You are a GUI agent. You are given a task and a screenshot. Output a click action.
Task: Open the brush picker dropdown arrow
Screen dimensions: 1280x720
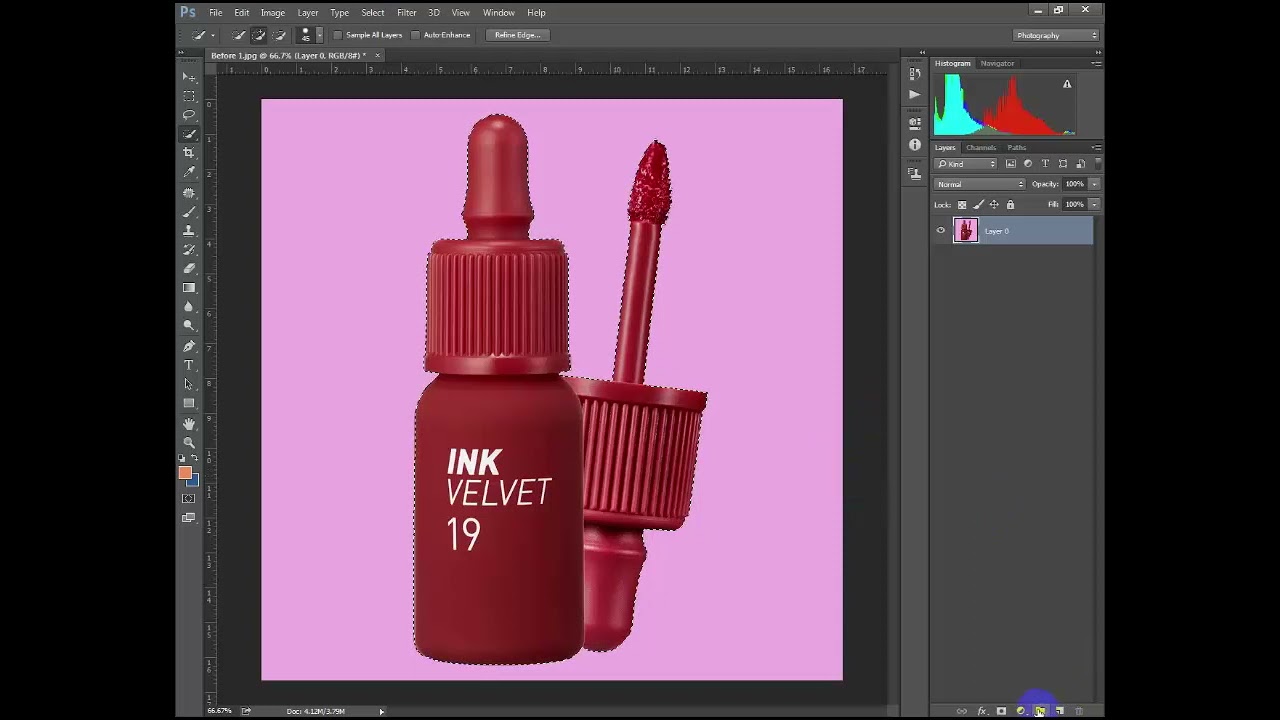pos(319,35)
